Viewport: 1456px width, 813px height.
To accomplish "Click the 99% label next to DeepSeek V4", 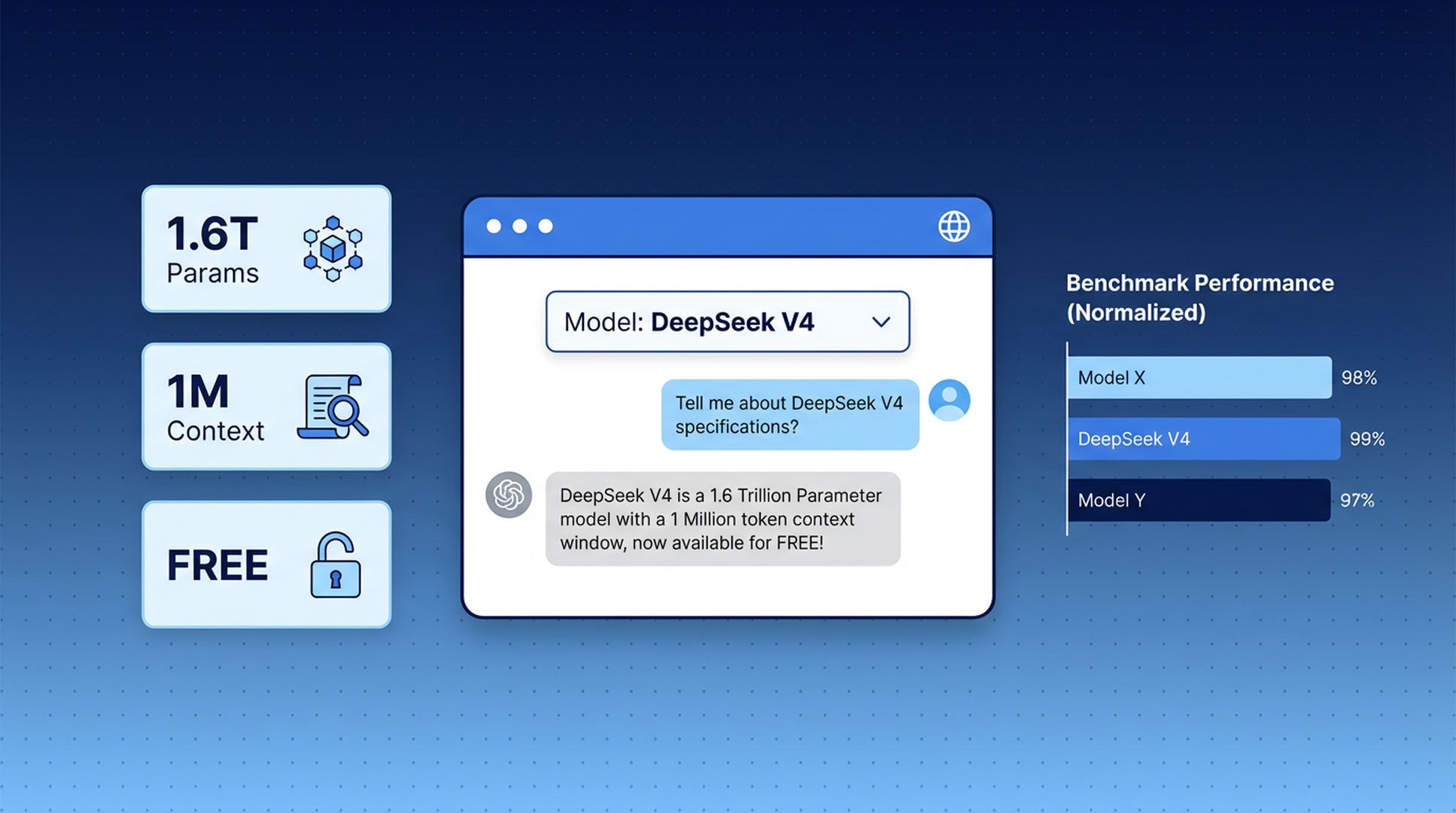I will tap(1365, 439).
